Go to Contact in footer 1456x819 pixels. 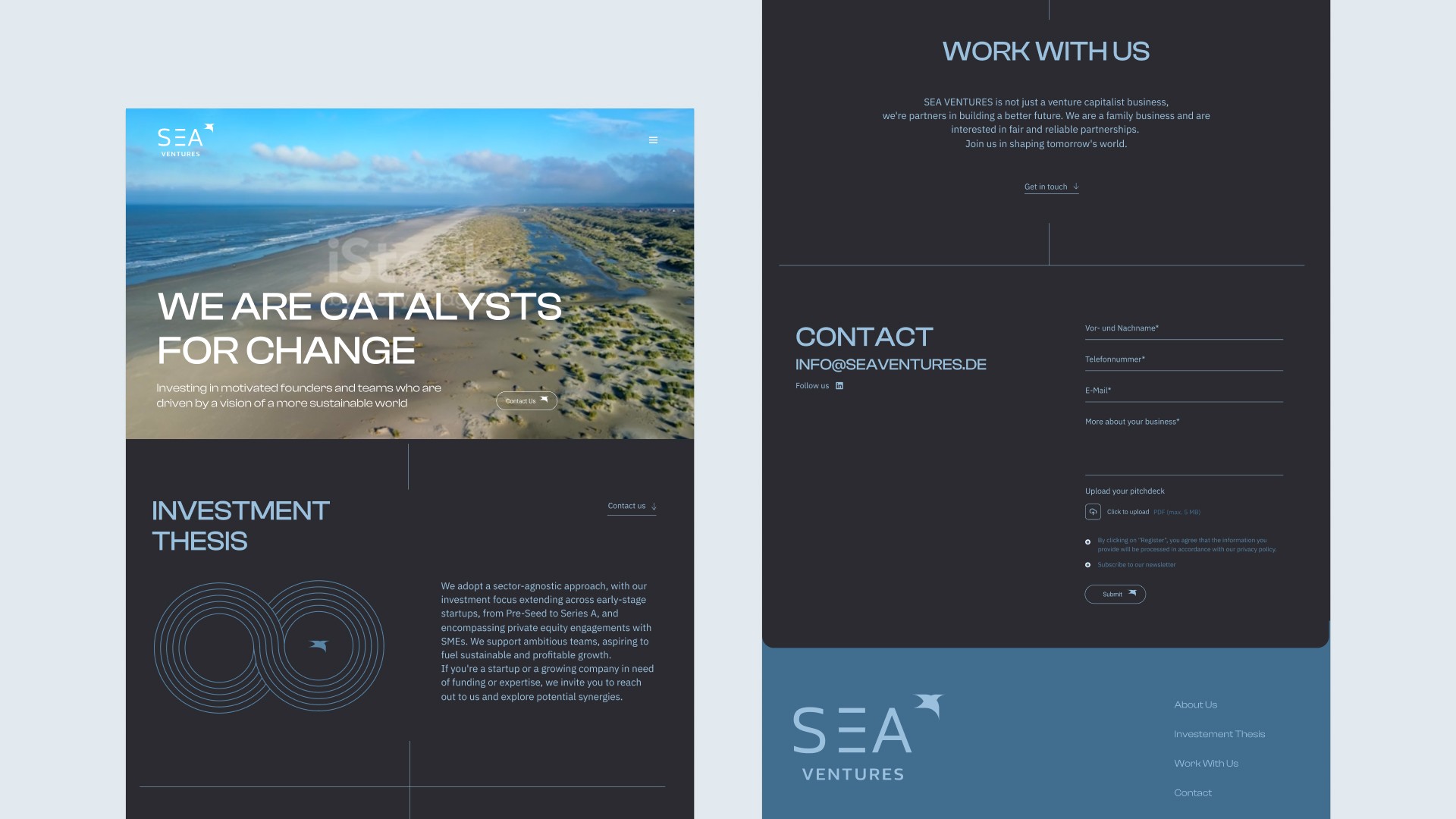click(x=1192, y=794)
